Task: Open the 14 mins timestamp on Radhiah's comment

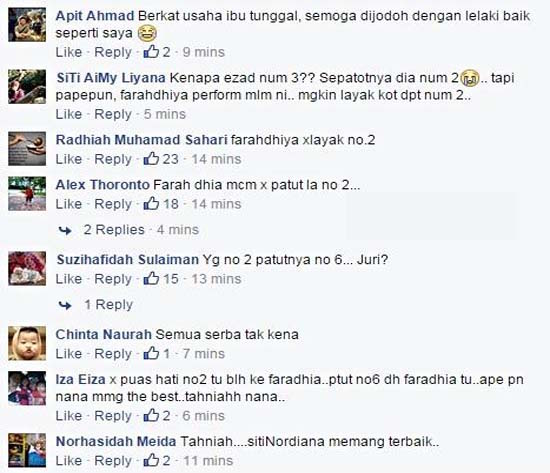Action: click(216, 159)
